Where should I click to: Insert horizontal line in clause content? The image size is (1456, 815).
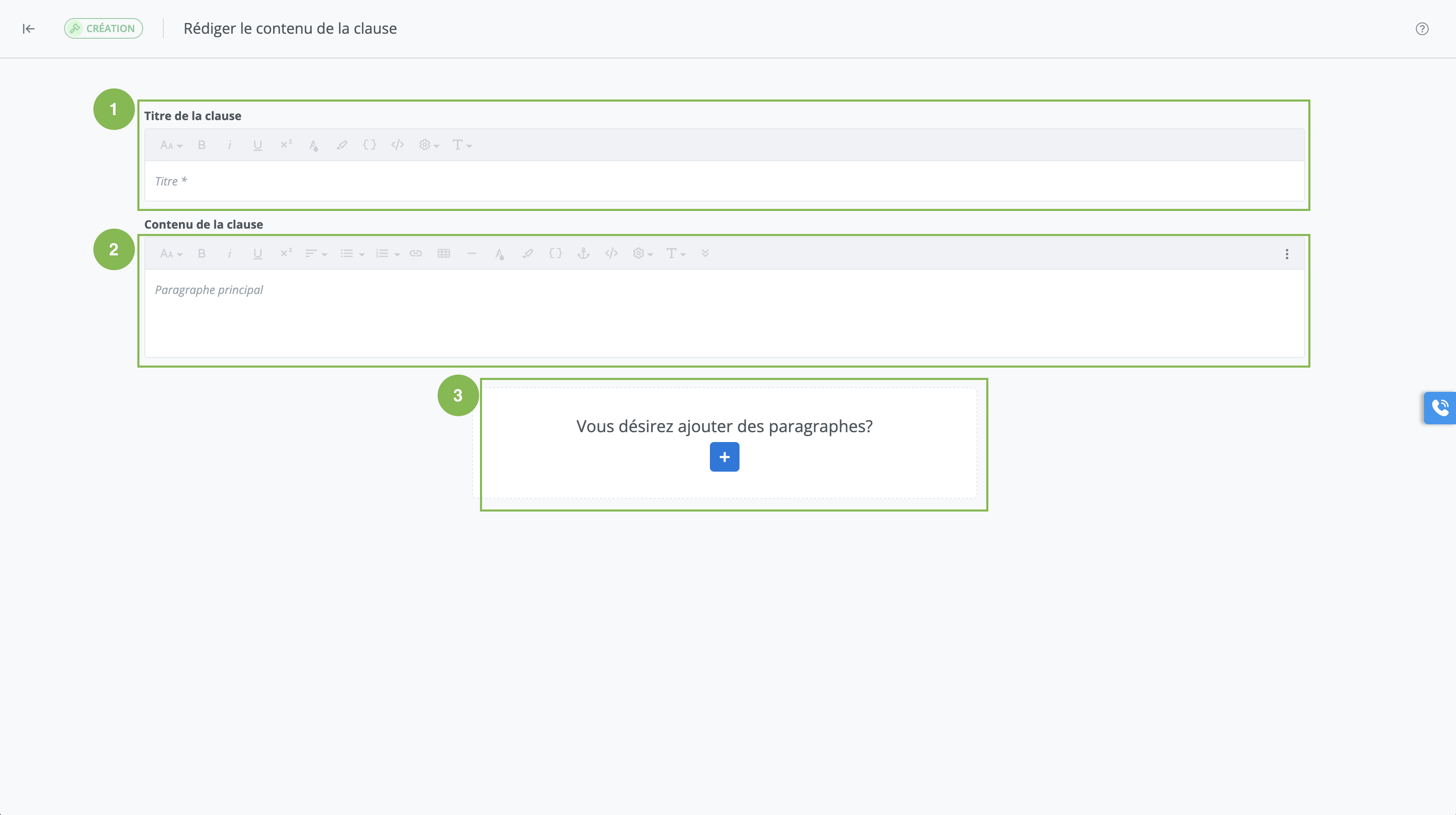pyautogui.click(x=471, y=254)
